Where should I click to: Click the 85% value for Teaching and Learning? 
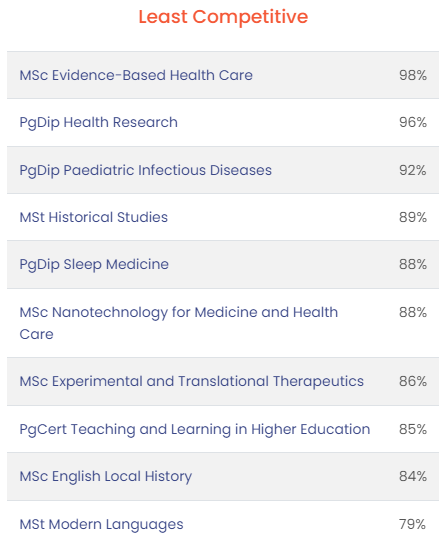pyautogui.click(x=413, y=429)
